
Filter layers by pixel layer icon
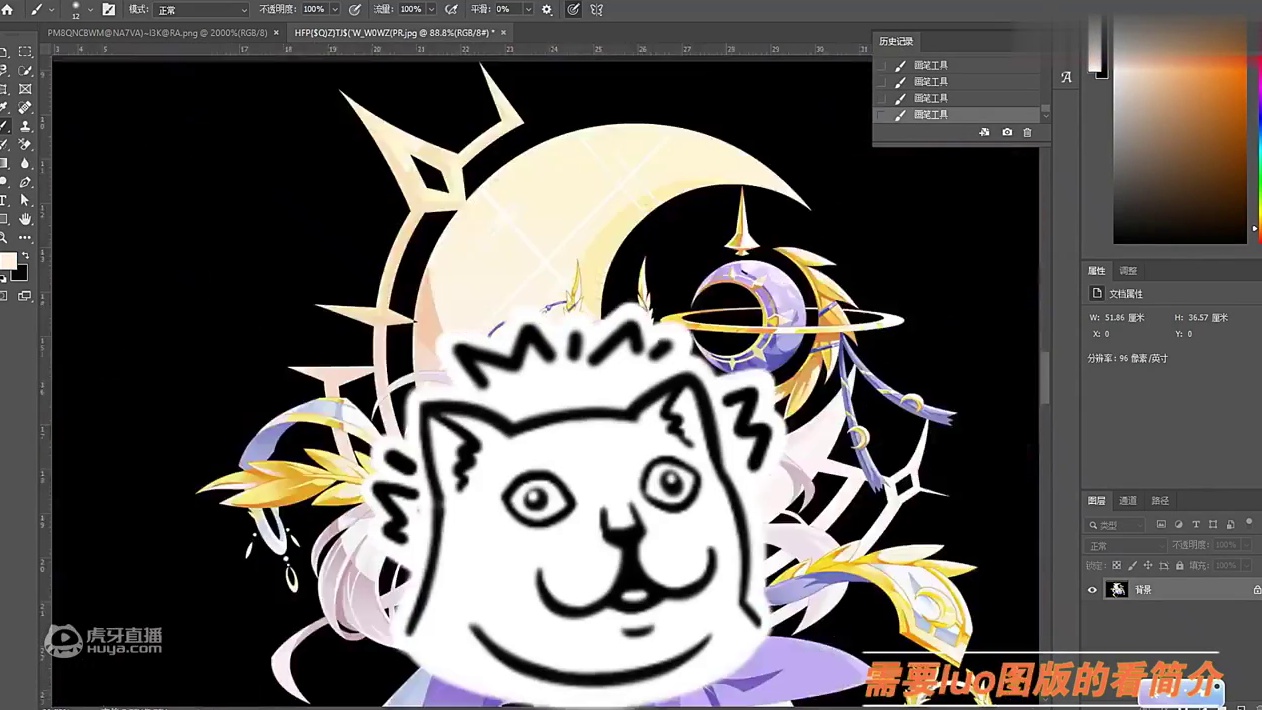click(x=1161, y=524)
